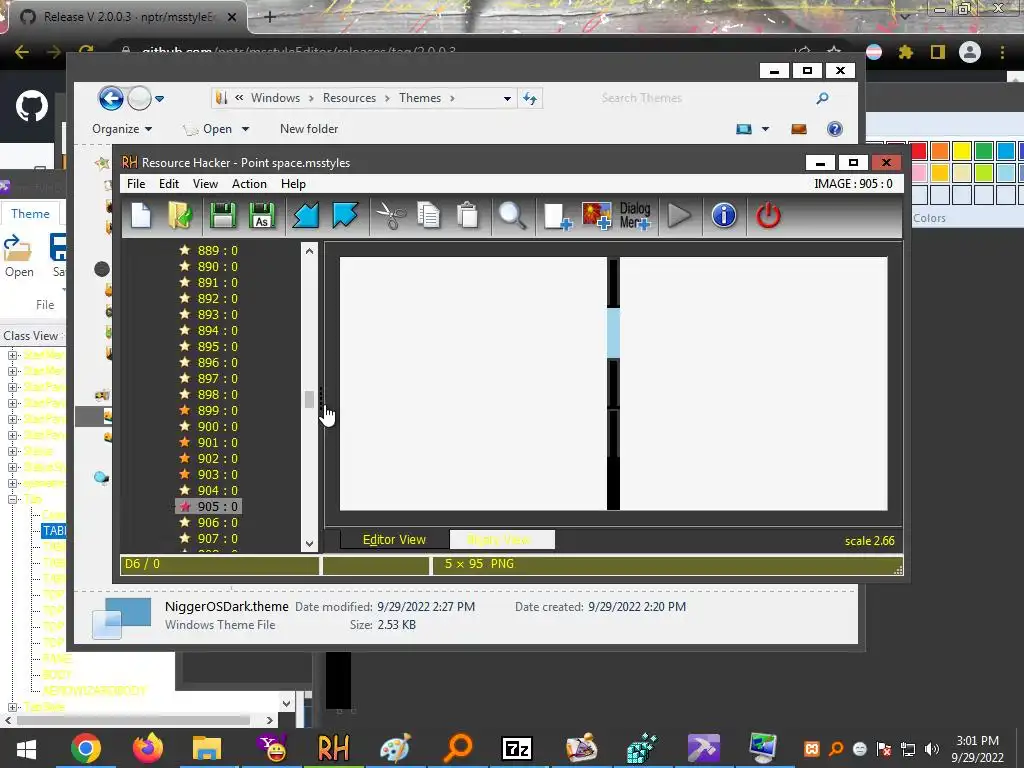Select the red color swatch in Paint
Screen dimensions: 1024x768
(918, 151)
